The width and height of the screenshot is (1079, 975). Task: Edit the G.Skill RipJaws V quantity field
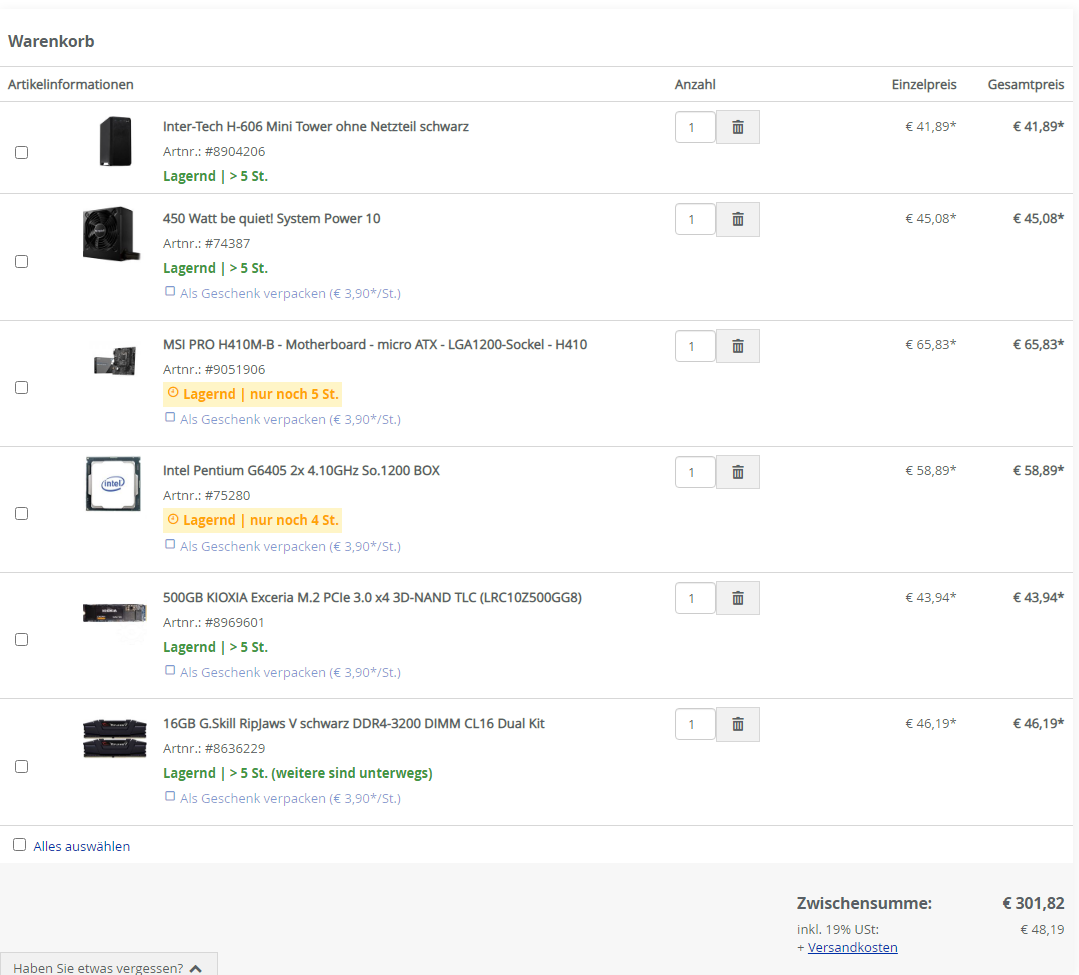coord(695,725)
